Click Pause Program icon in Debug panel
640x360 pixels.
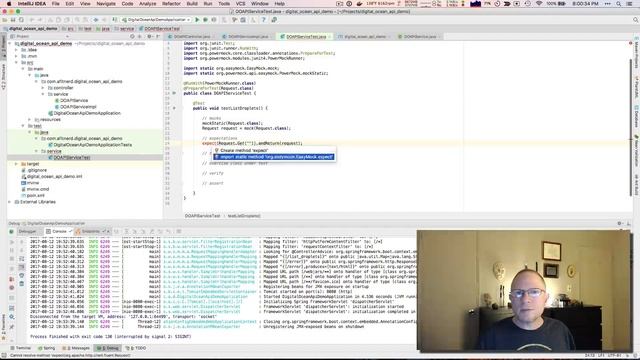pos(11,251)
